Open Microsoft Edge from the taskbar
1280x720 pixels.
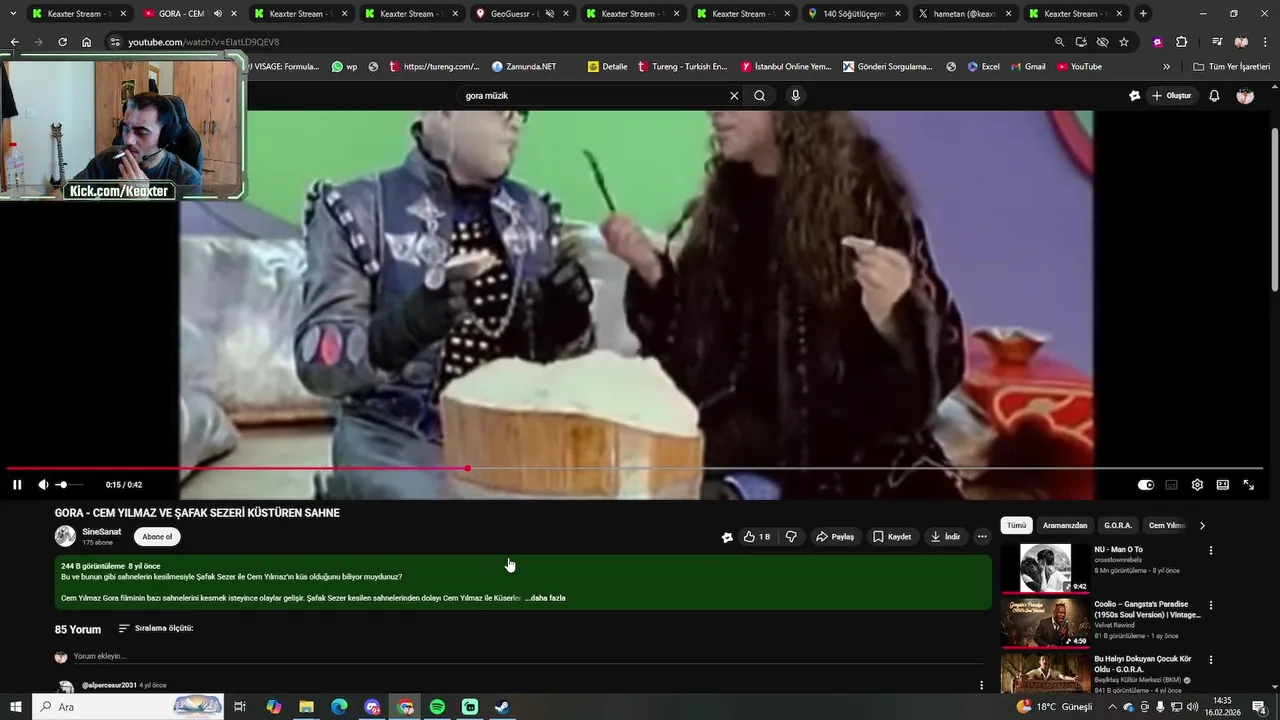[x=339, y=707]
